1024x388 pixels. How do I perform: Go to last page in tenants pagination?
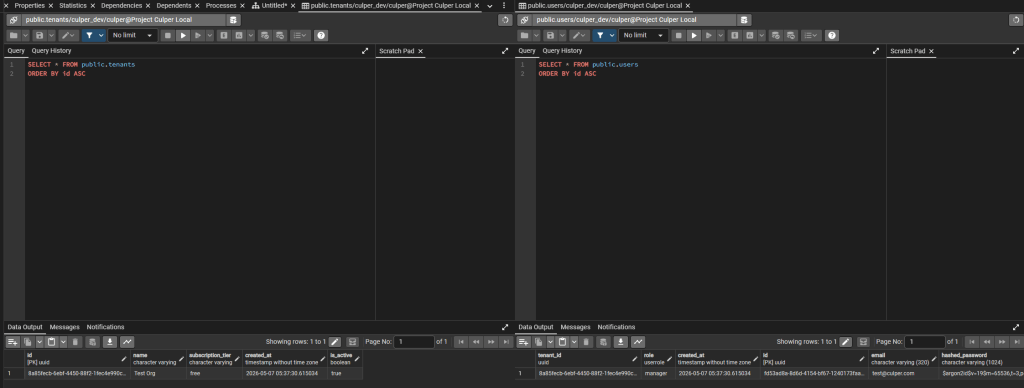[x=506, y=342]
